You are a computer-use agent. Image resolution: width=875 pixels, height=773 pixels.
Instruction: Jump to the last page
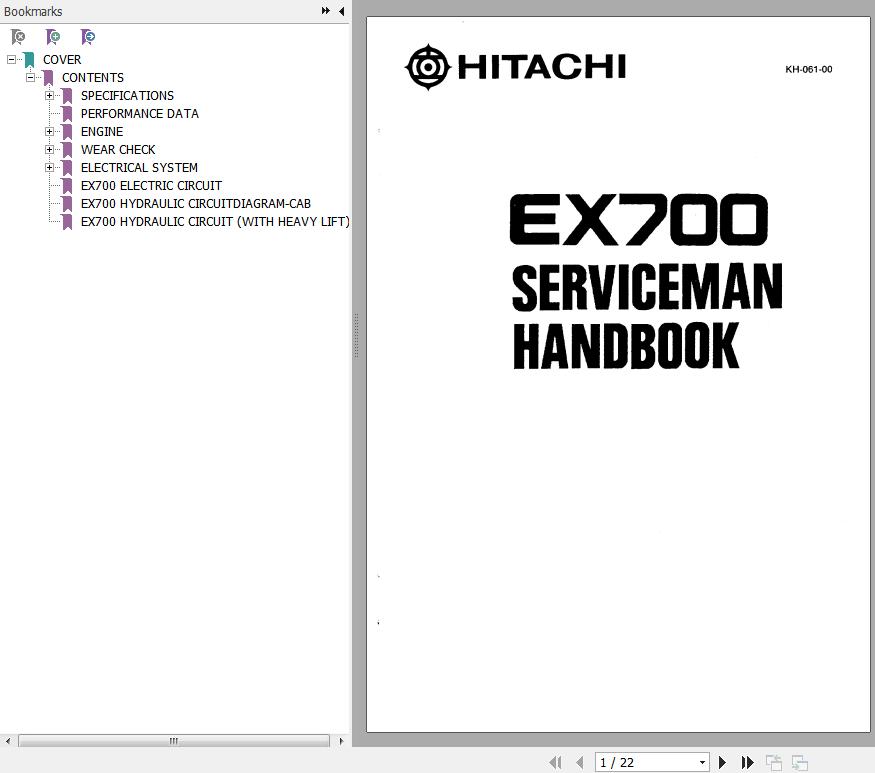click(x=748, y=762)
